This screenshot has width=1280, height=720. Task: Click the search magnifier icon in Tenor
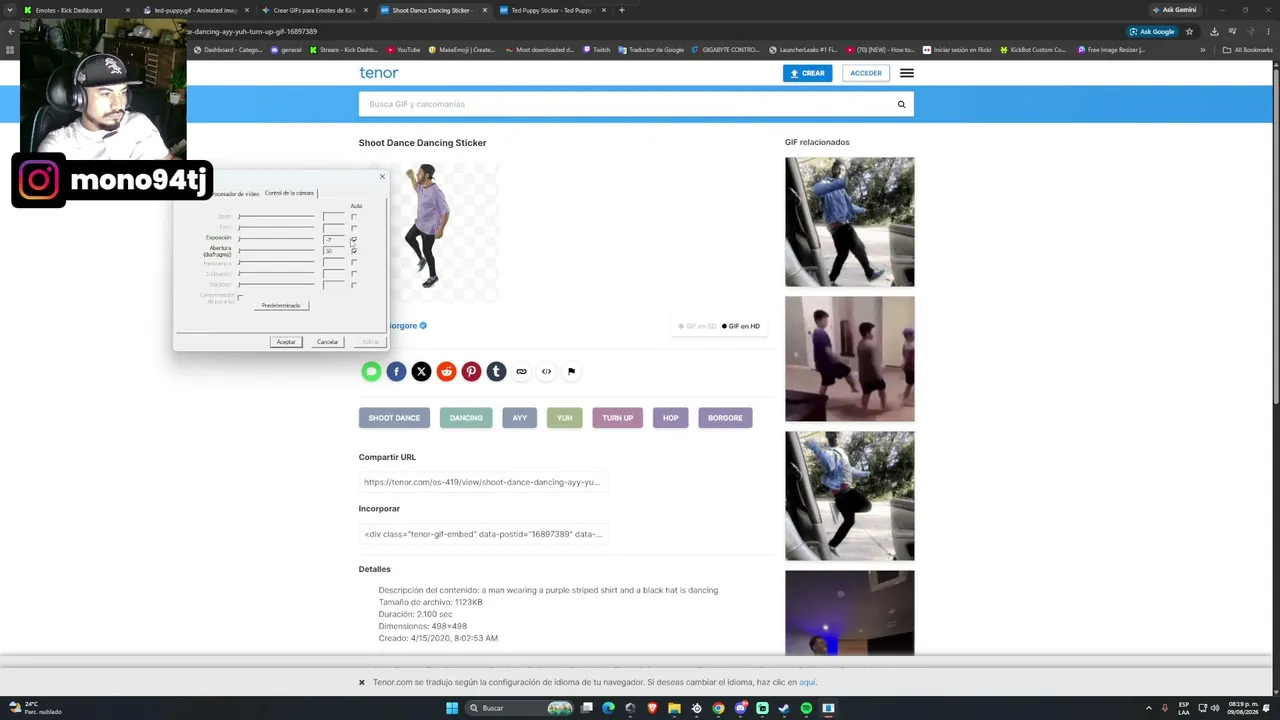tap(901, 104)
